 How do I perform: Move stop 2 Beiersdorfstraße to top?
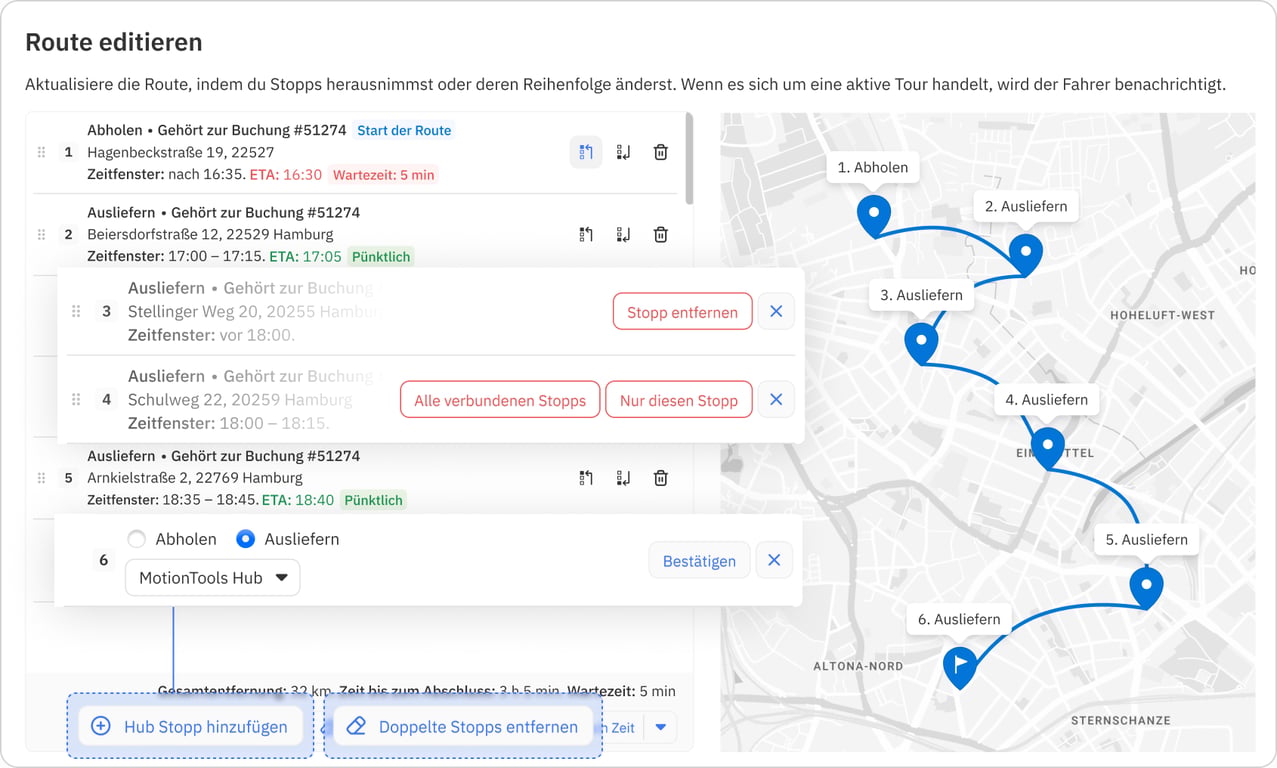click(586, 234)
